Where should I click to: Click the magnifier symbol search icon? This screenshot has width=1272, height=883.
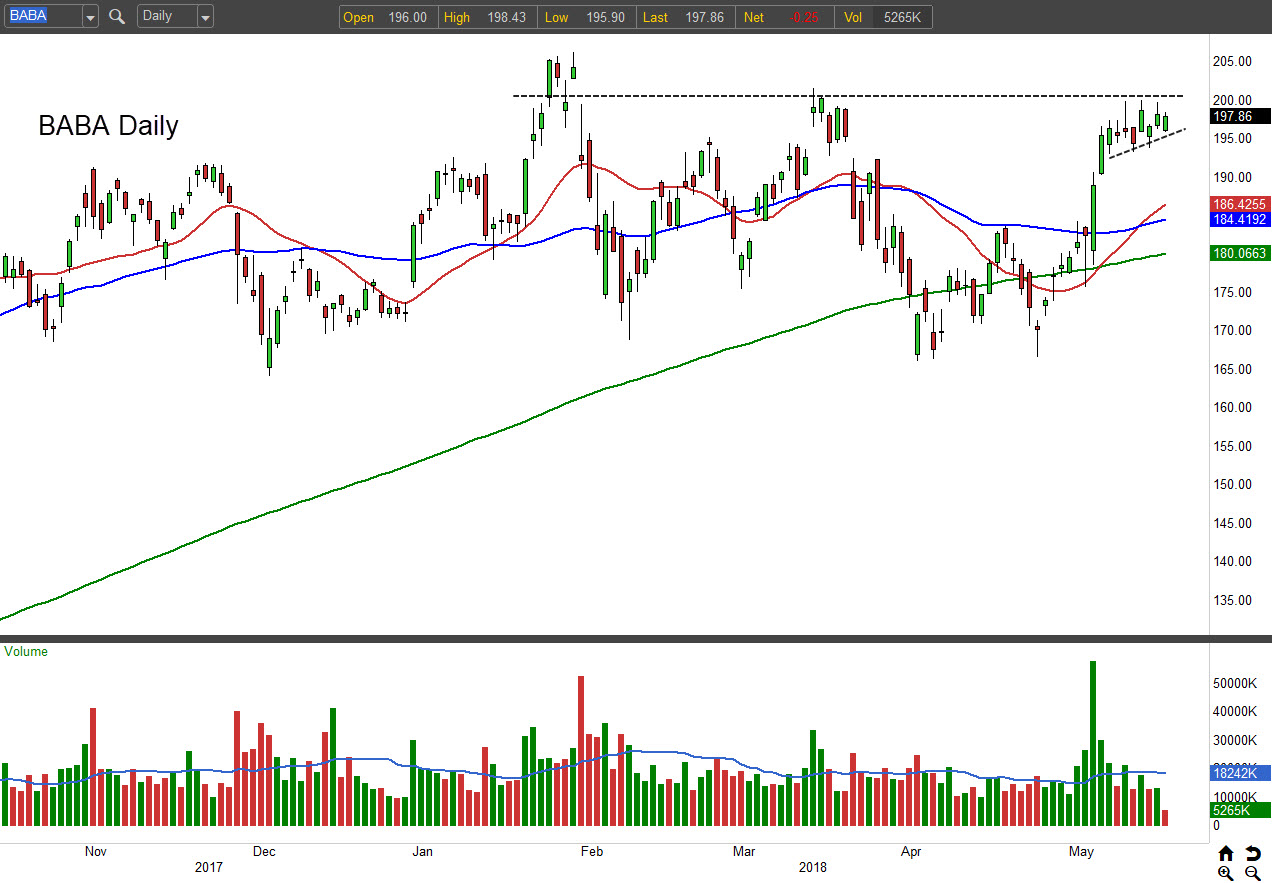[117, 17]
